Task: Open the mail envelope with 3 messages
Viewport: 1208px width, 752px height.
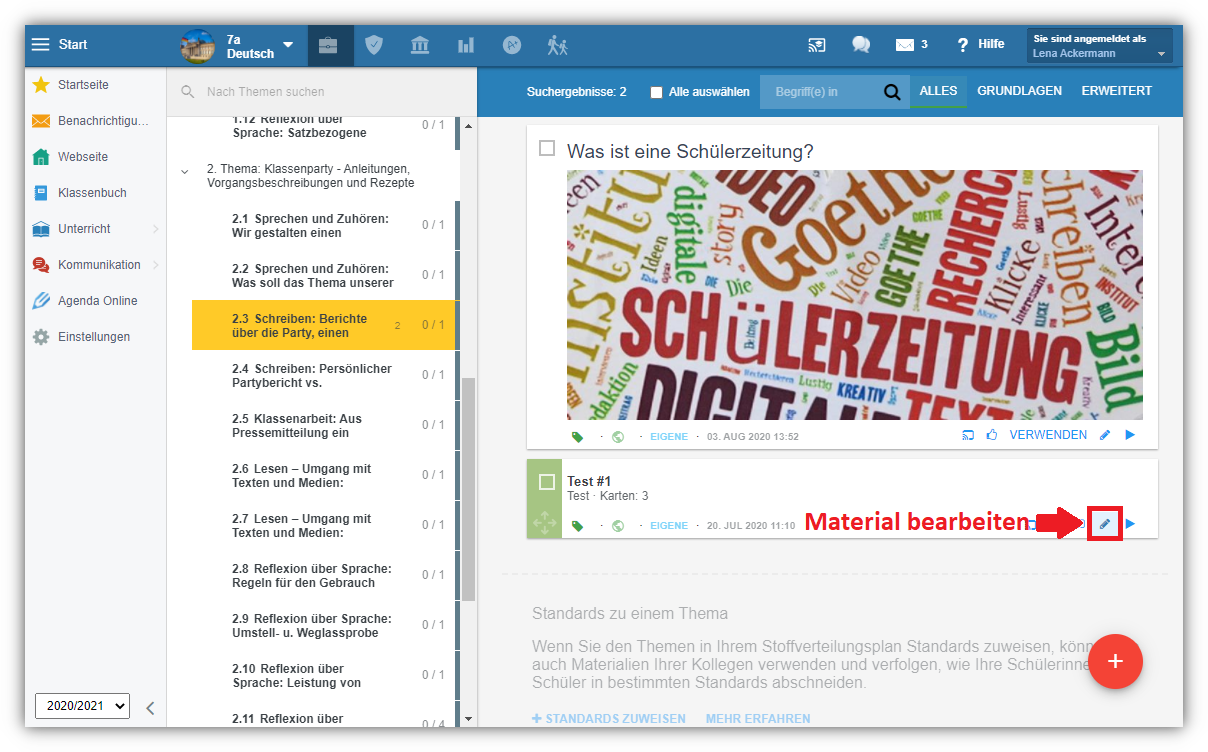Action: point(911,45)
